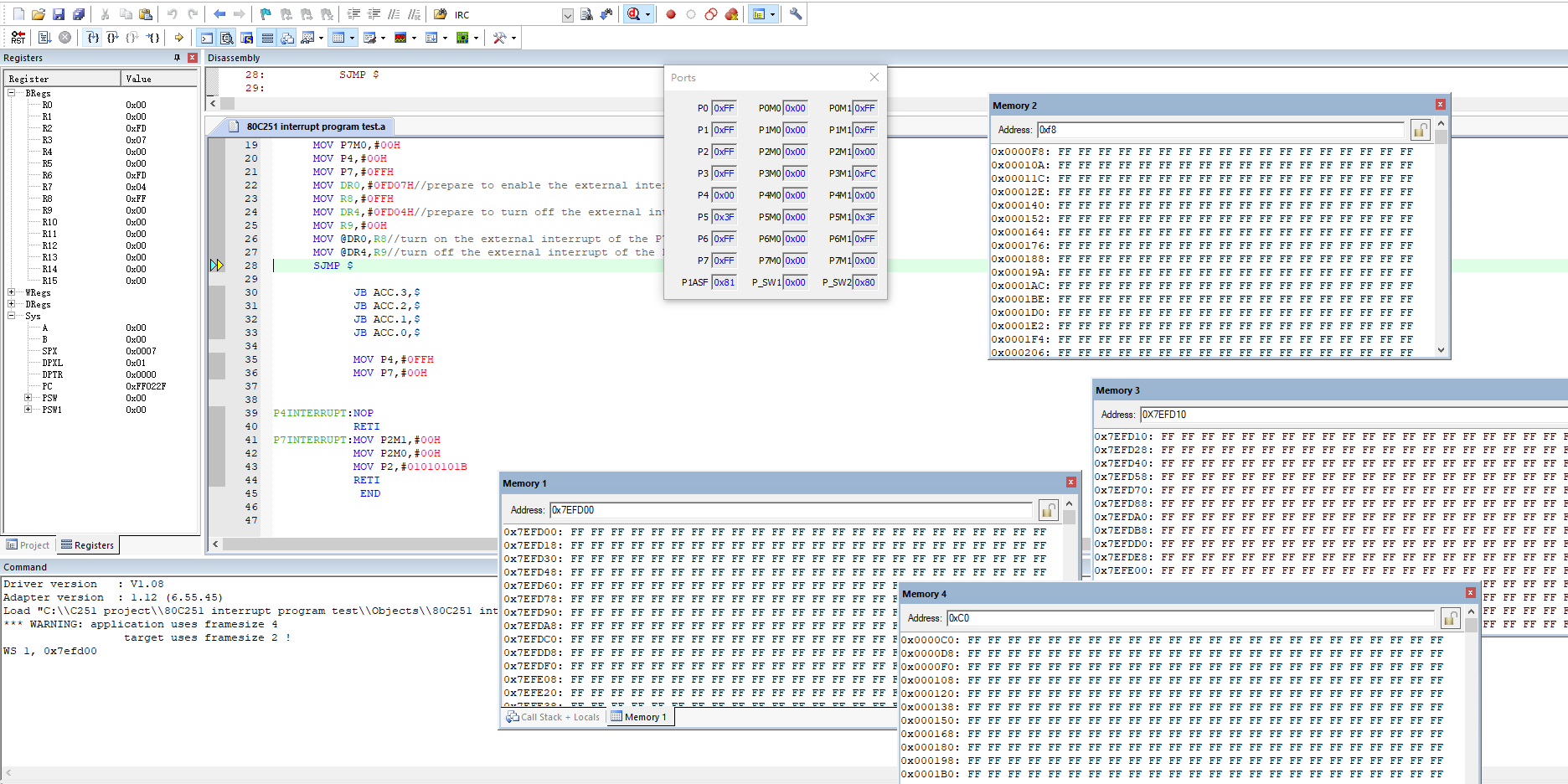1568x784 pixels.
Task: Expand the PSW1 register node
Action: click(x=28, y=410)
